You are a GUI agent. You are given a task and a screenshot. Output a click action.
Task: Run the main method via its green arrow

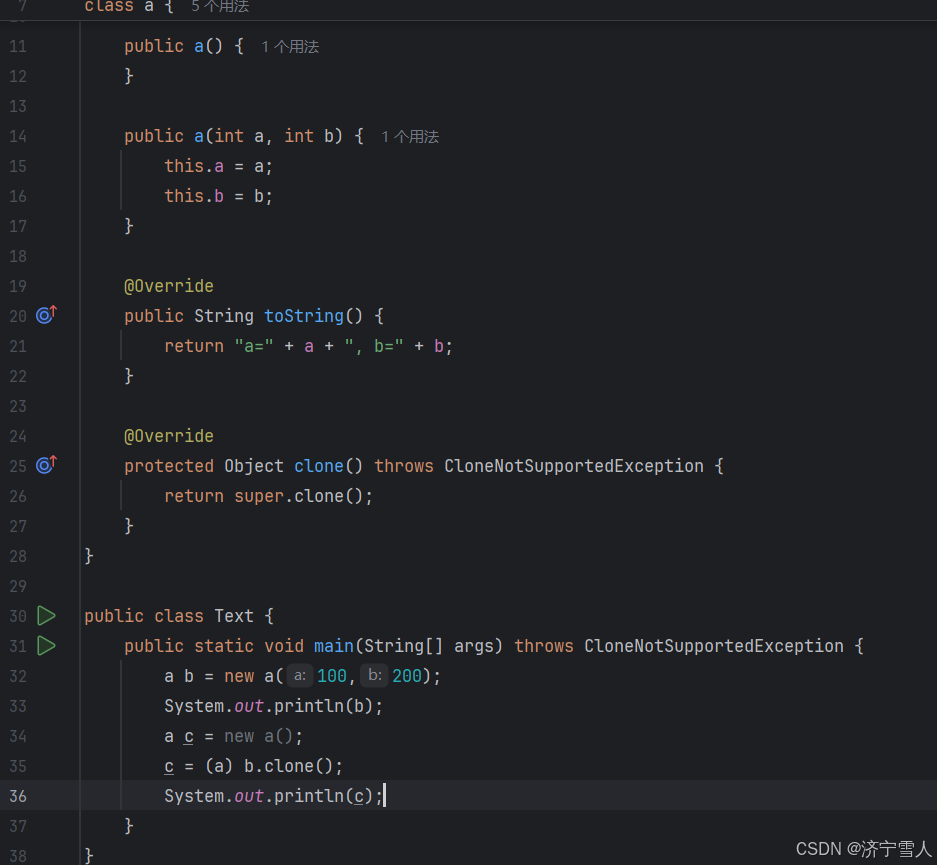coord(46,645)
